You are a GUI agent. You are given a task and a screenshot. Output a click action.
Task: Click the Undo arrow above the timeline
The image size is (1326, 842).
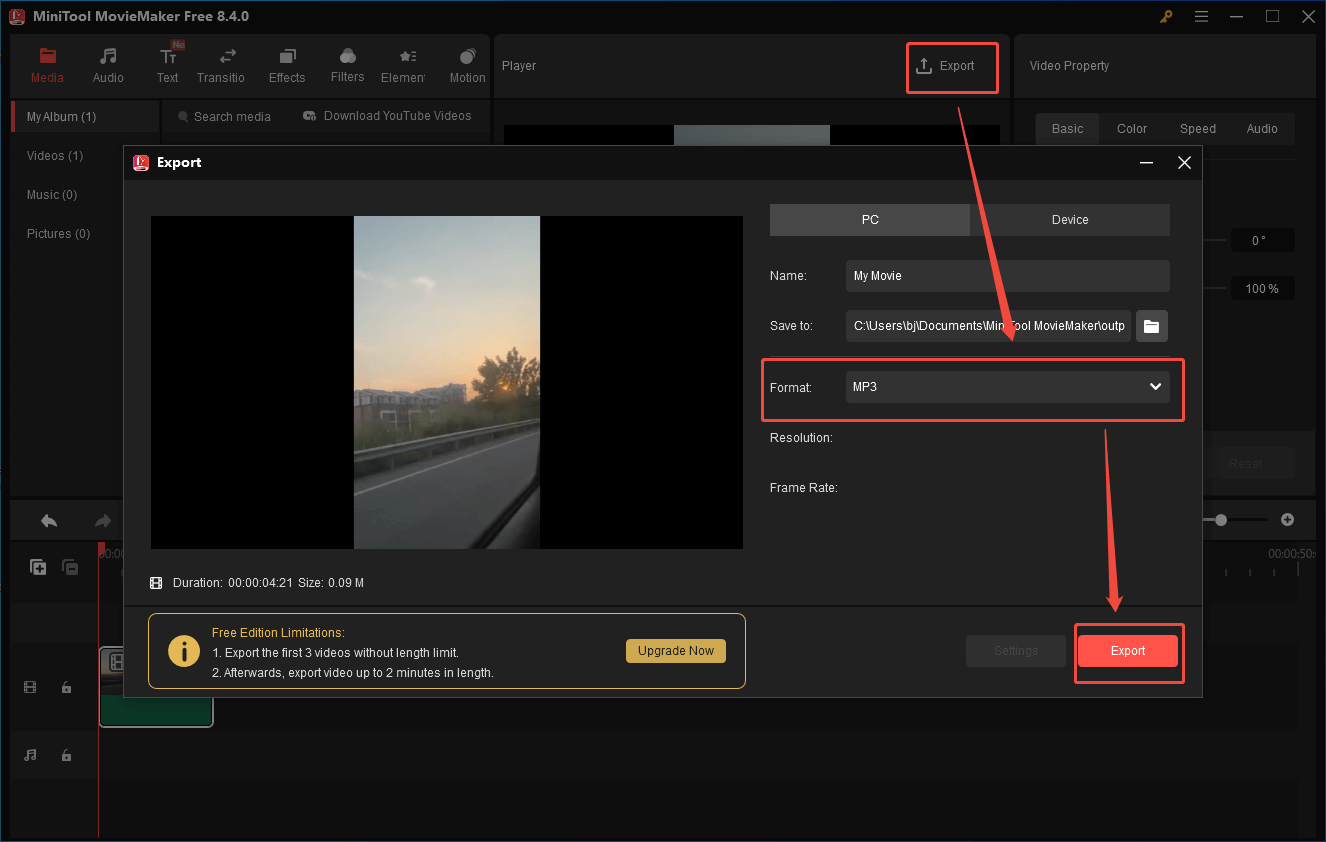coord(48,520)
